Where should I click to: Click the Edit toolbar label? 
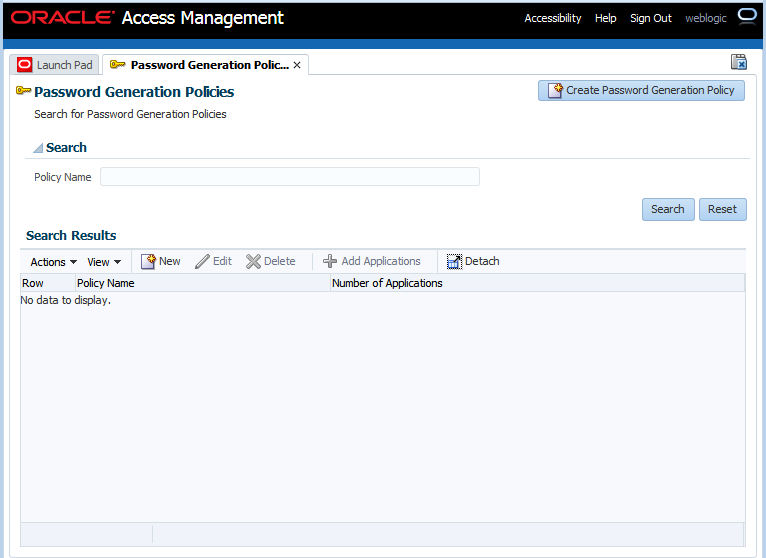pos(222,261)
